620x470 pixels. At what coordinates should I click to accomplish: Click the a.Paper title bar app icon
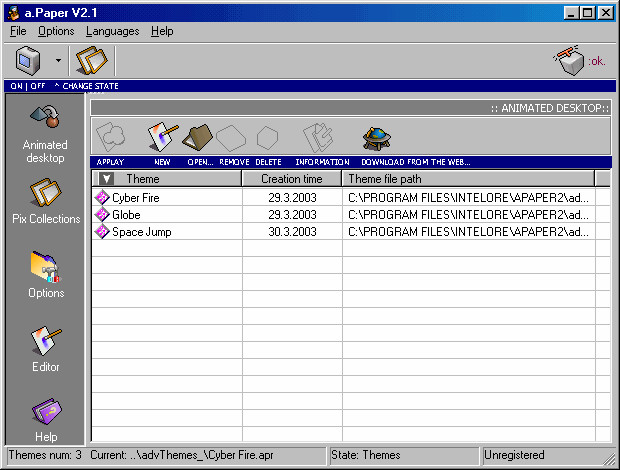tap(14, 13)
